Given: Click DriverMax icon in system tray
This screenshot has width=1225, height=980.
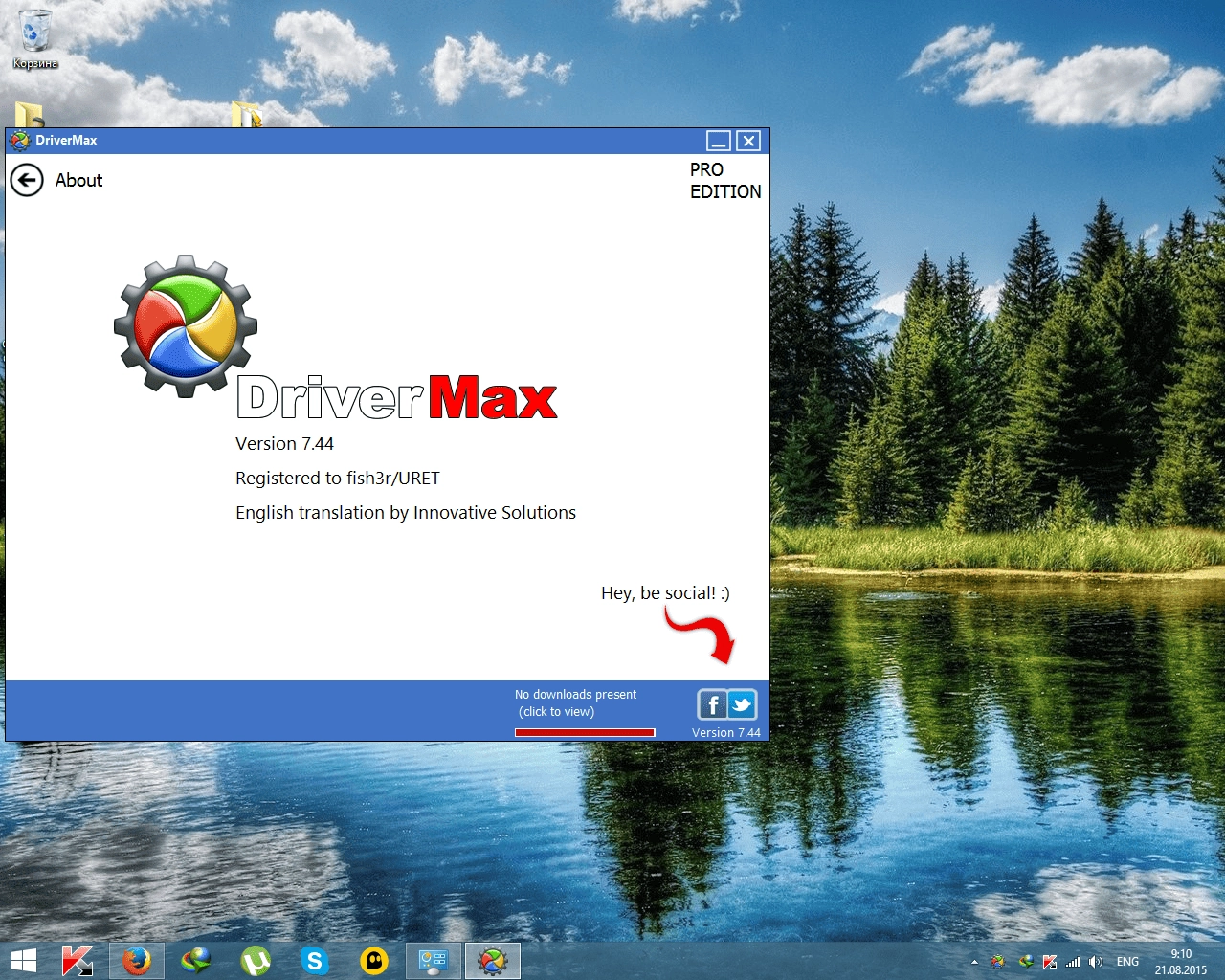Looking at the screenshot, I should (x=998, y=962).
